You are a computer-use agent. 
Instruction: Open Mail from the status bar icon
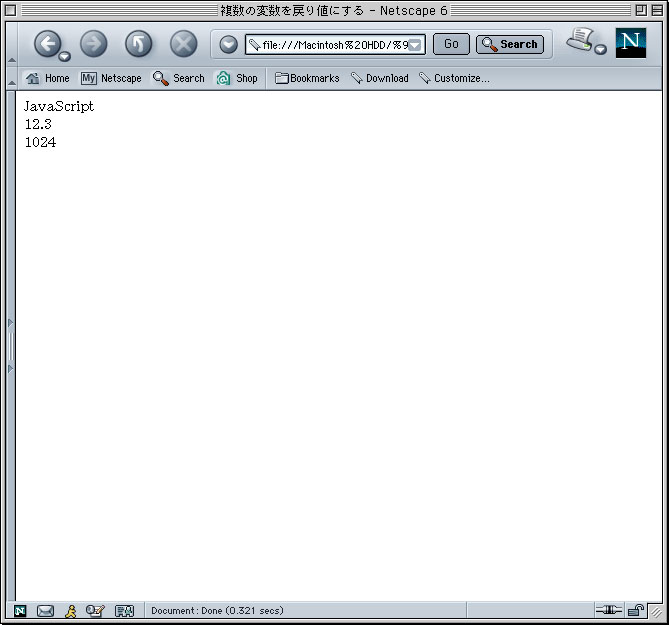45,610
